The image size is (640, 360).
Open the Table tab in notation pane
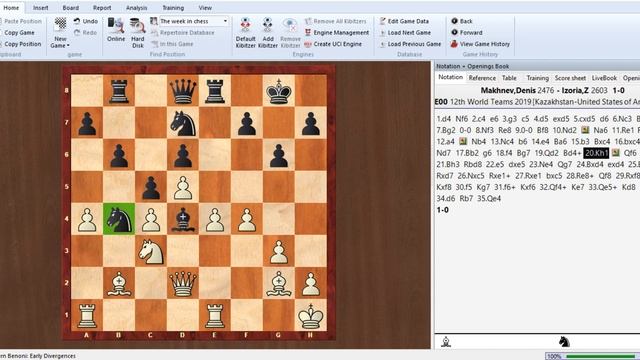509,78
